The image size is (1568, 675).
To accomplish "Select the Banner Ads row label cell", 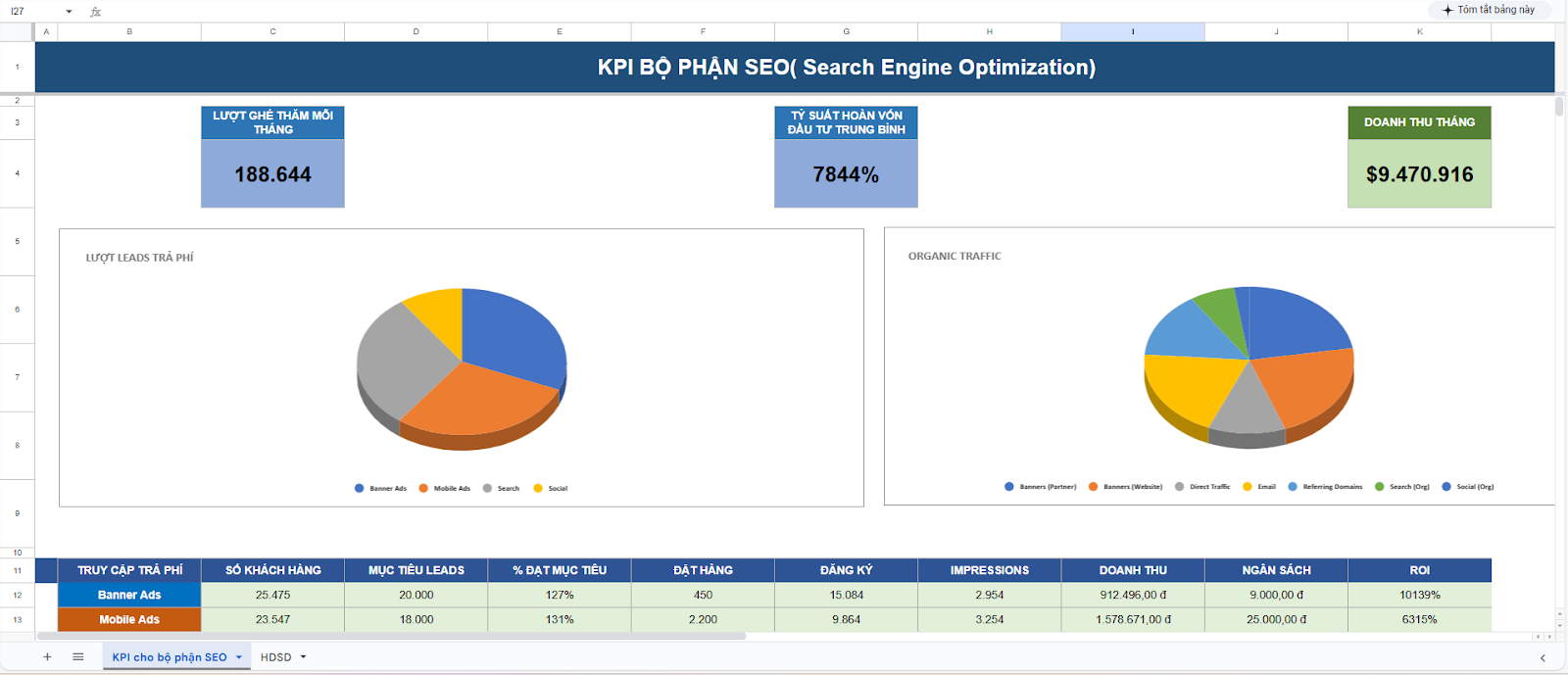I will click(129, 595).
